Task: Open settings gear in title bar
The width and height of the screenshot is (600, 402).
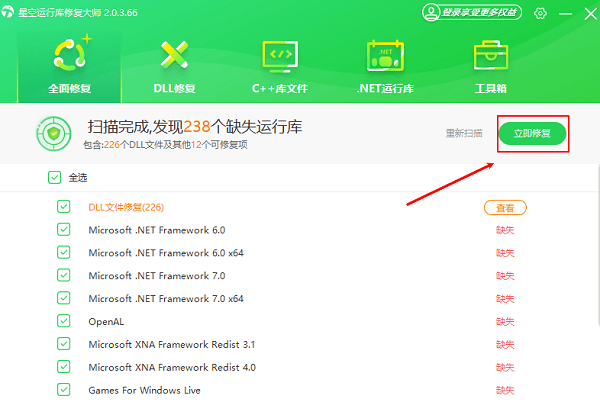Action: pyautogui.click(x=540, y=13)
